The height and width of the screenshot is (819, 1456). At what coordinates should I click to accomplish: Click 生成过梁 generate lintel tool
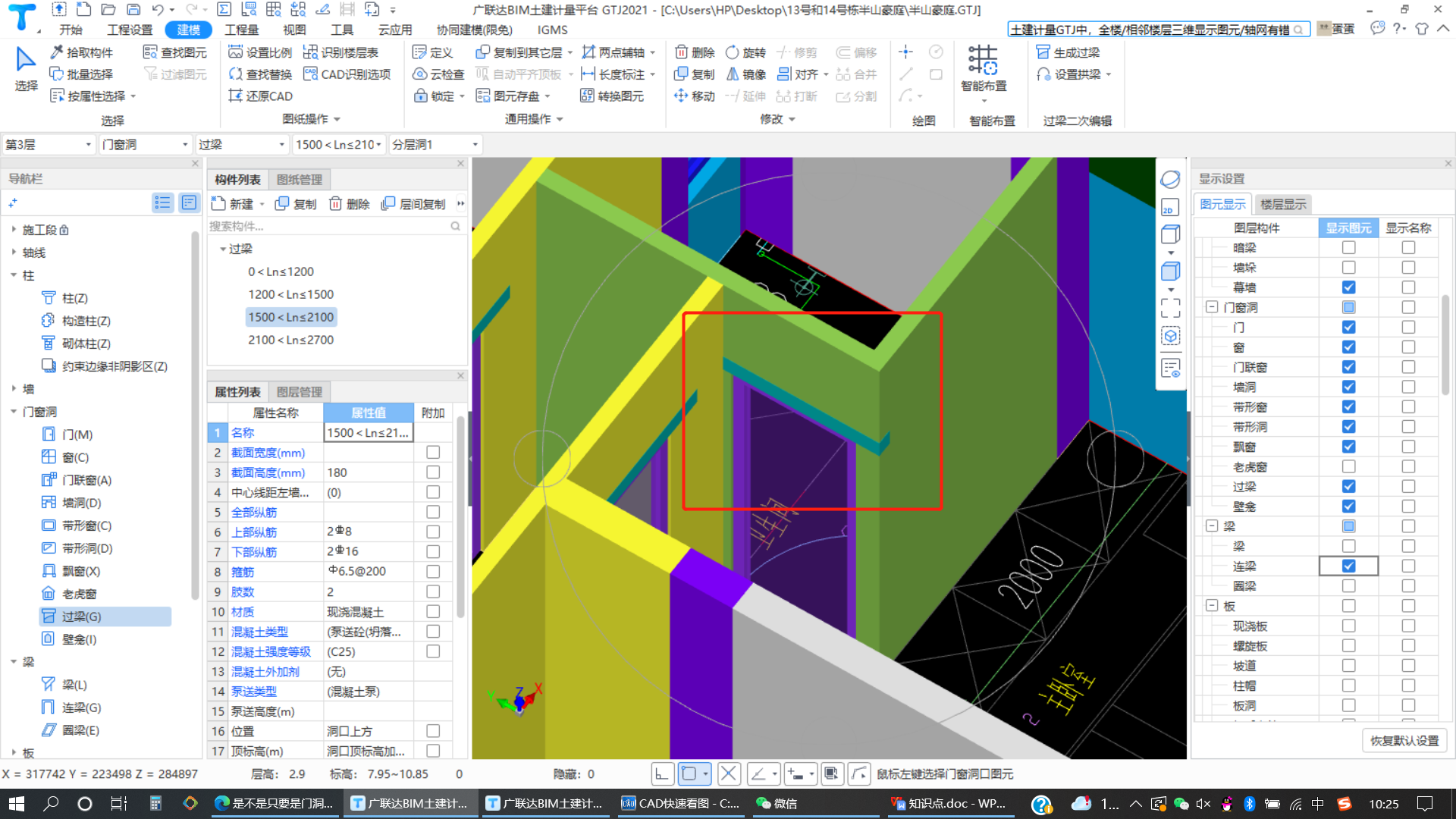[x=1068, y=52]
